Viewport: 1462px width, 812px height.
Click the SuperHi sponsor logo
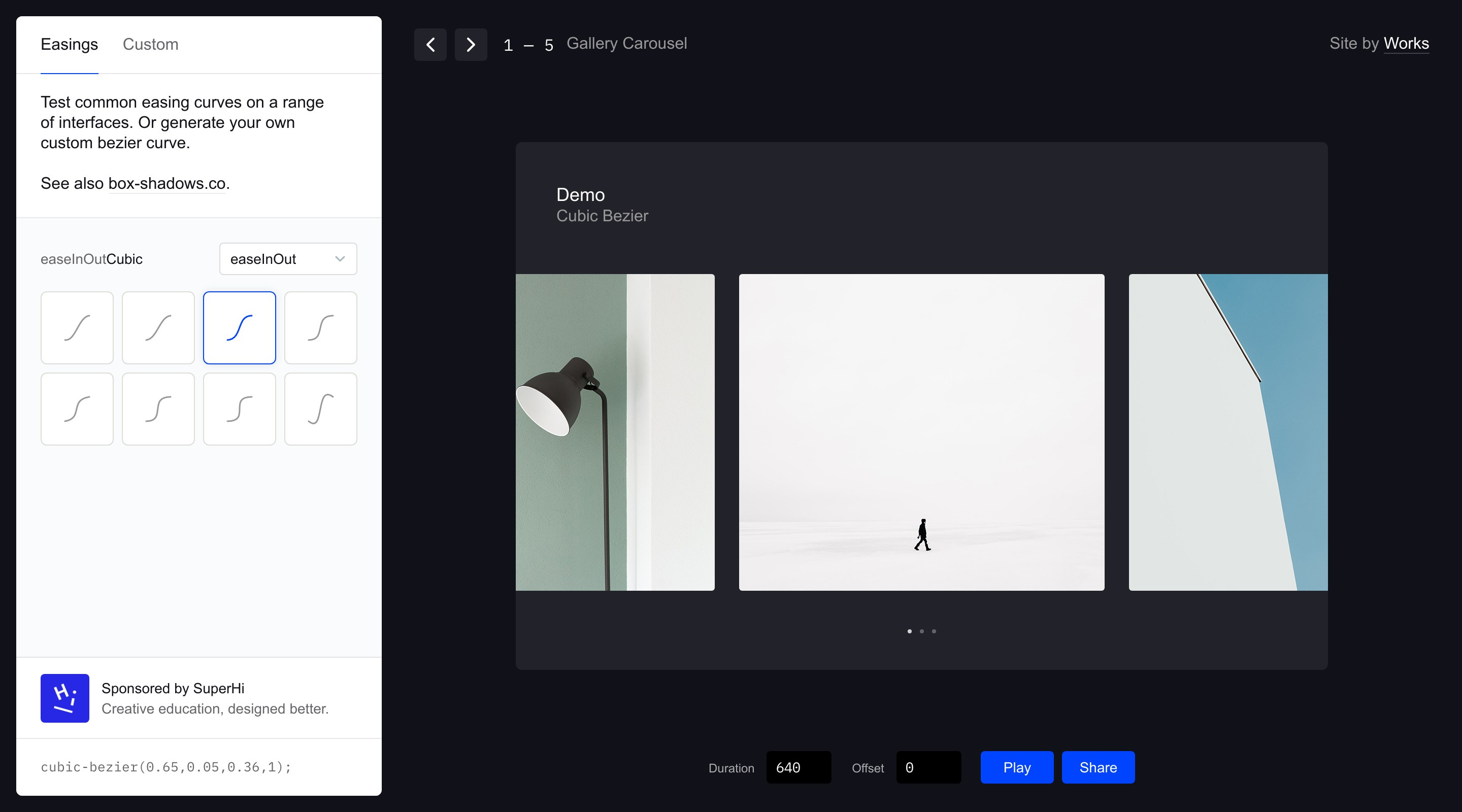(64, 698)
